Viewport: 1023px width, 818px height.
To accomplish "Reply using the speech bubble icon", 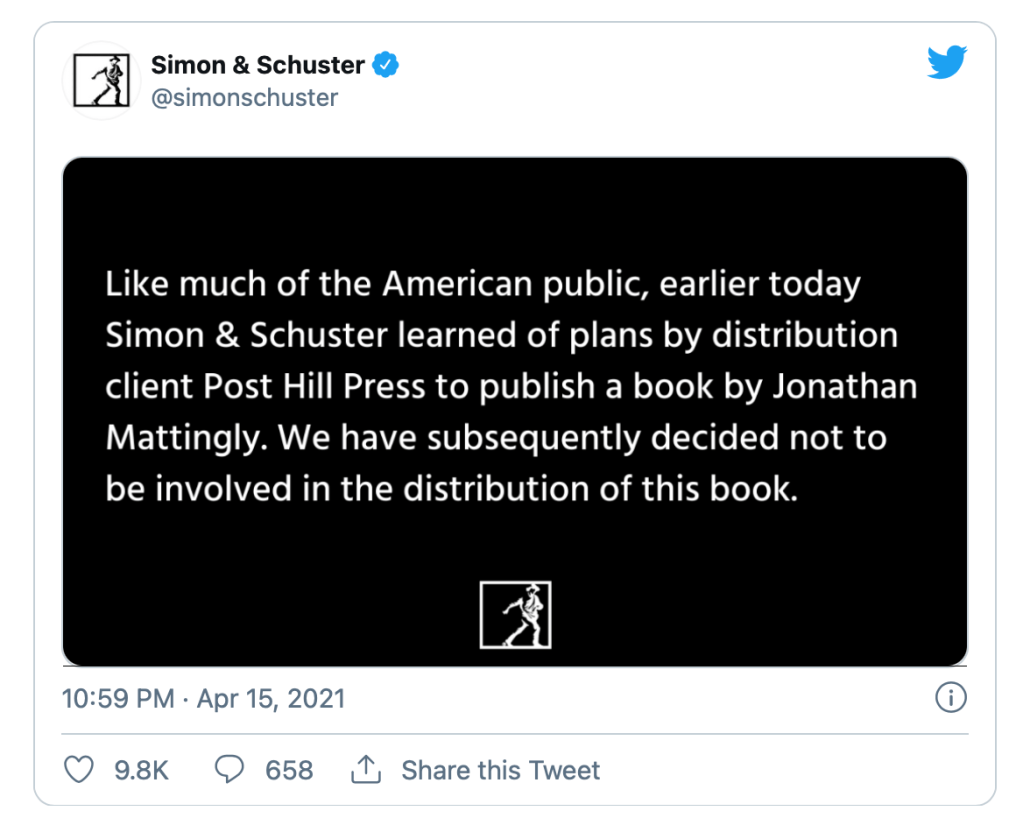I will 230,770.
